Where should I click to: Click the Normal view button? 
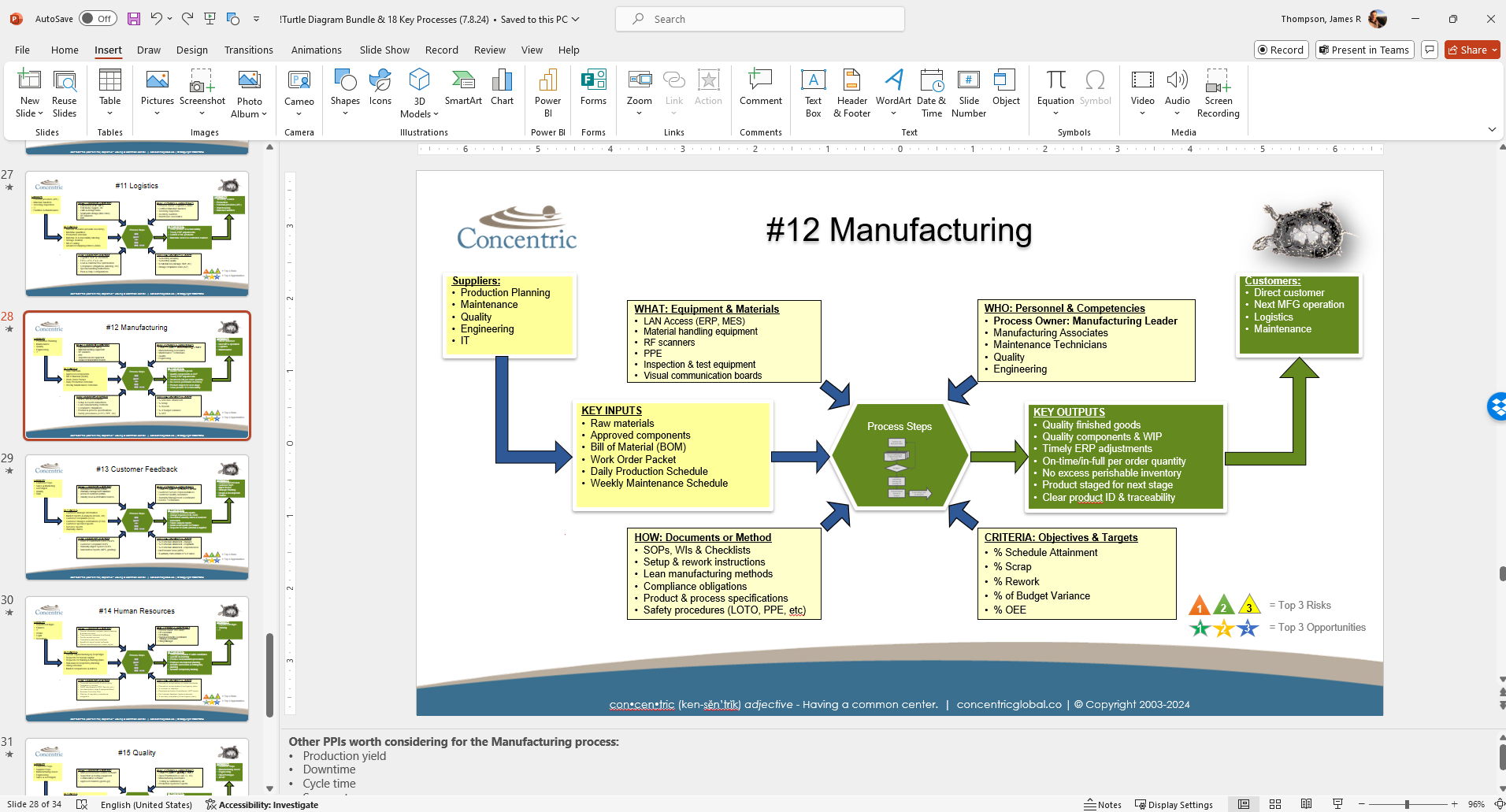tap(1244, 804)
